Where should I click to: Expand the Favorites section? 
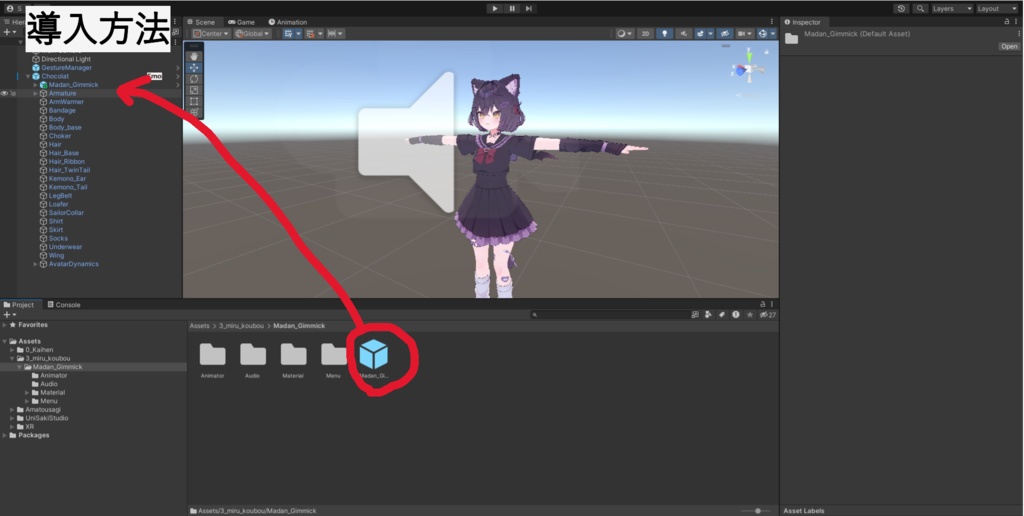[x=5, y=325]
